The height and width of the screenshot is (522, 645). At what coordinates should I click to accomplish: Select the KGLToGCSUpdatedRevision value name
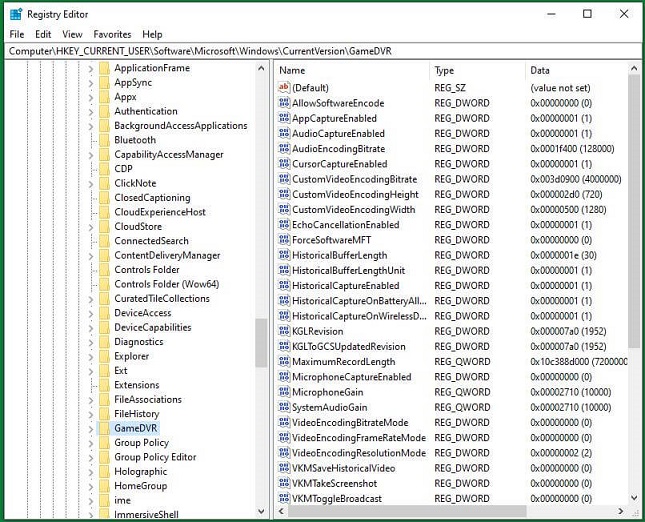click(x=349, y=346)
